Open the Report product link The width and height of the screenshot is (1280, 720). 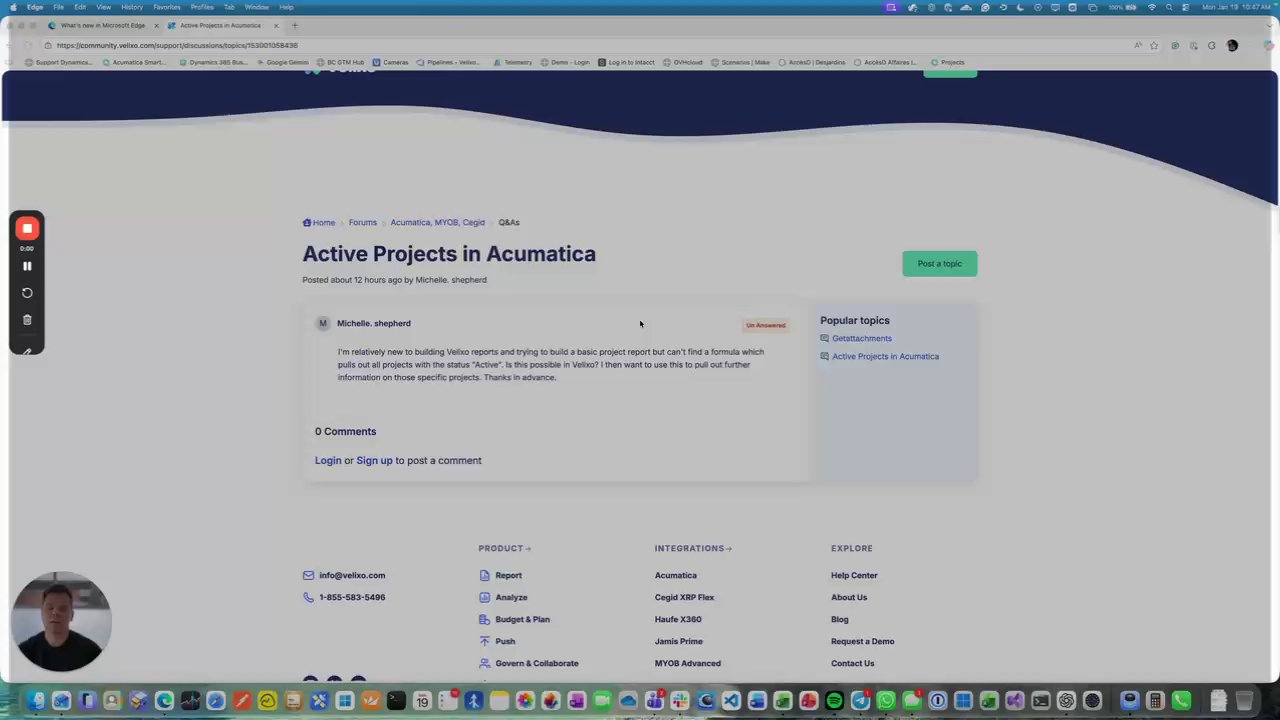pos(508,575)
